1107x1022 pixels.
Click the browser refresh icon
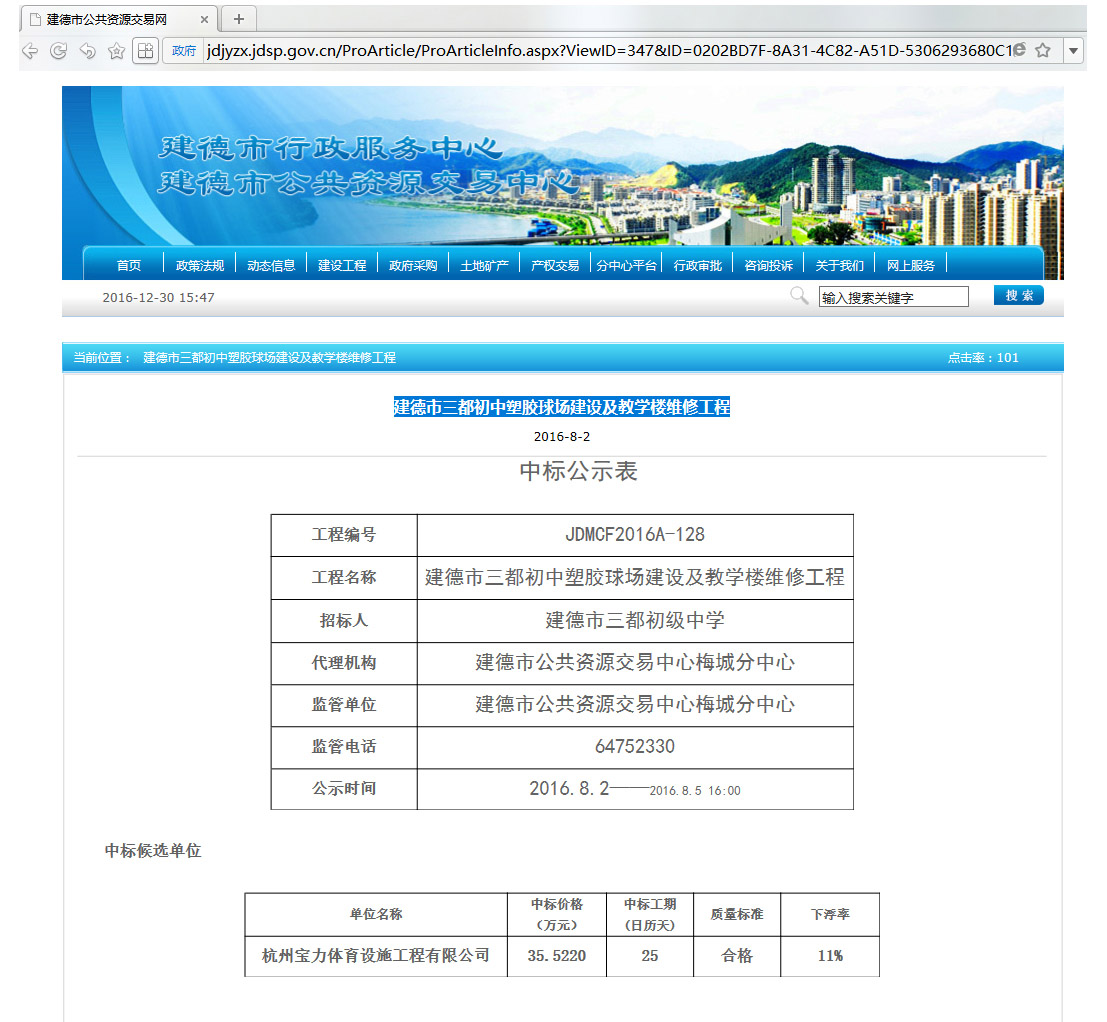tap(59, 51)
